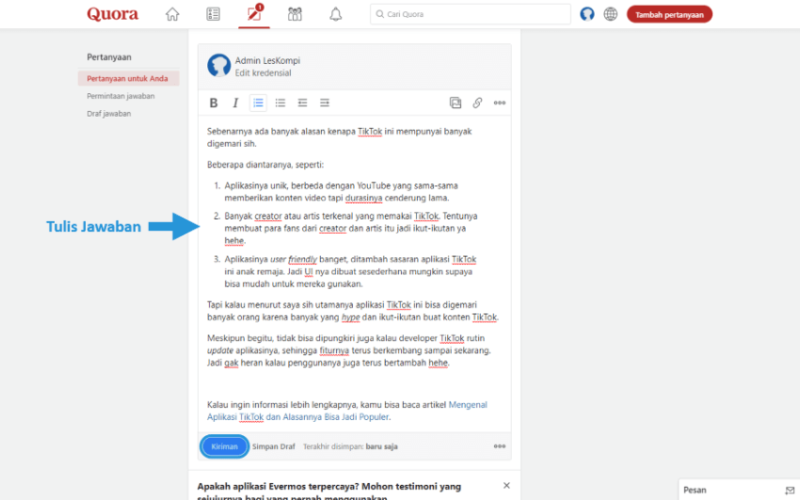Select Pertanyaan untuk Anda in sidebar
Screen dimensions: 800x500
click(x=128, y=79)
